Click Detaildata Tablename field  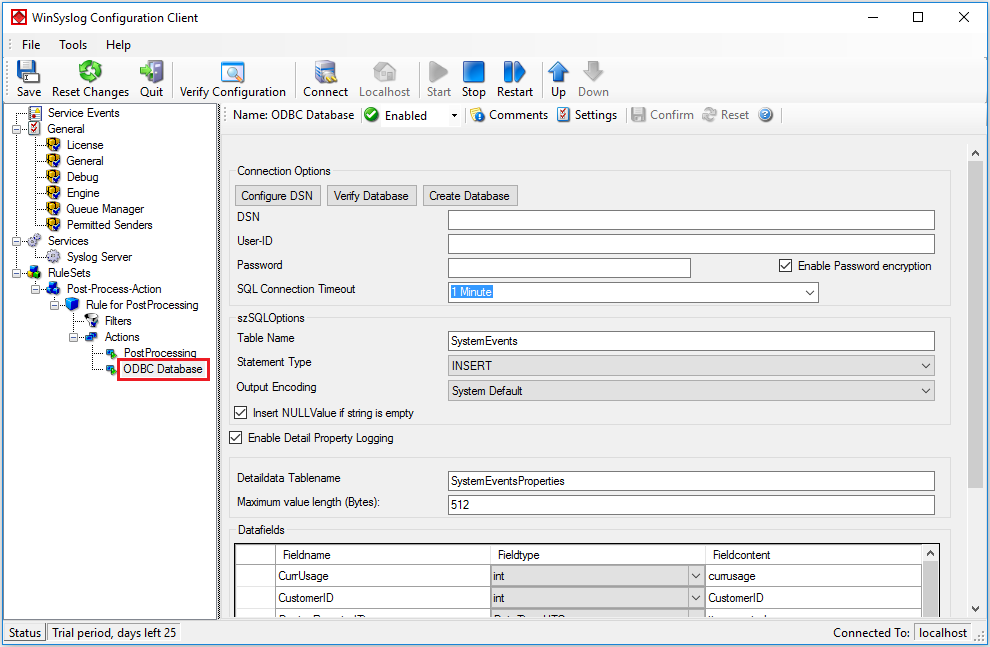[x=691, y=481]
